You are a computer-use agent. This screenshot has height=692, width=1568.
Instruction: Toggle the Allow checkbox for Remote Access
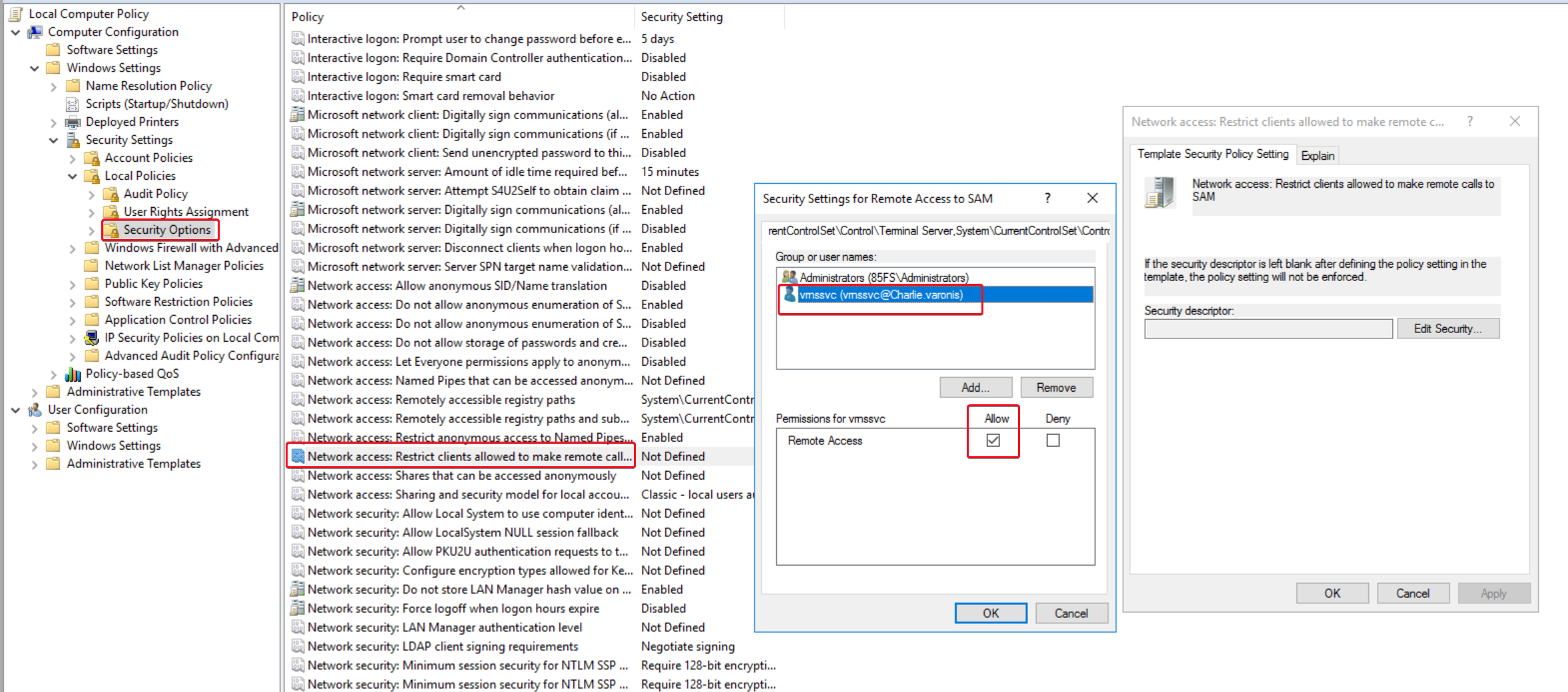993,440
